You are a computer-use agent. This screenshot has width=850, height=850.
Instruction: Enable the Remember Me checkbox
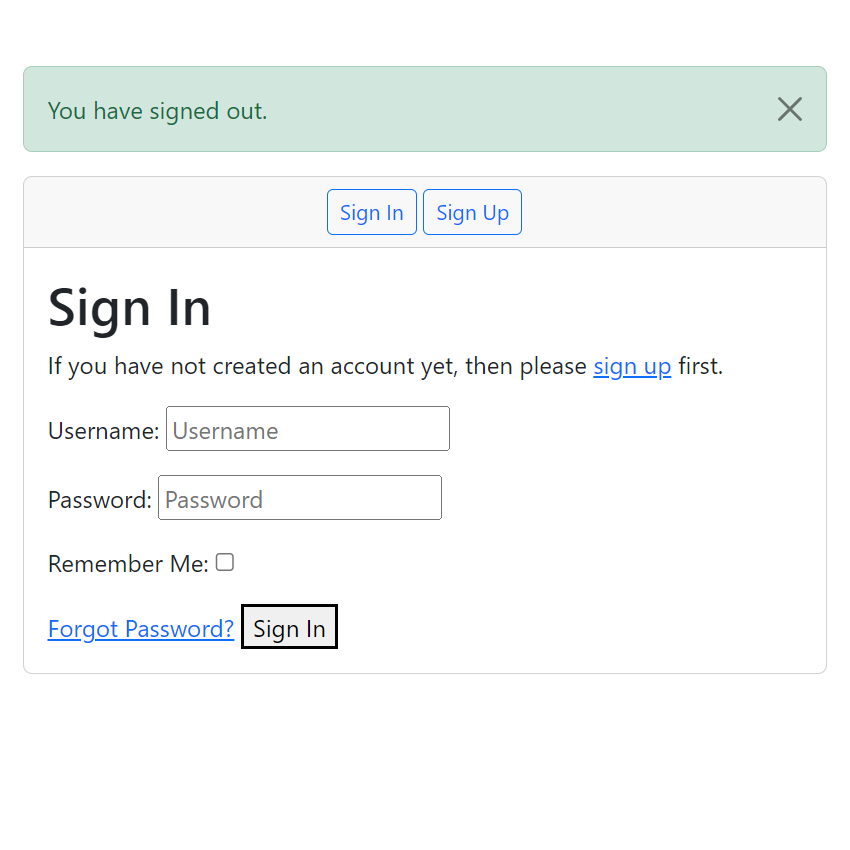(x=225, y=563)
